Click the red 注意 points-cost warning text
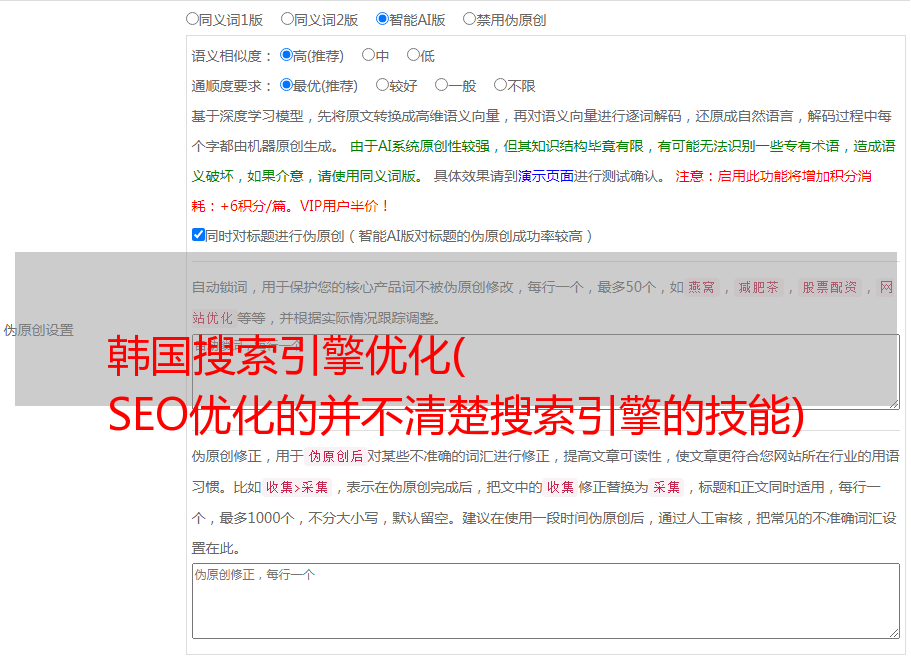Viewport: 911px width, 658px height. (x=532, y=191)
